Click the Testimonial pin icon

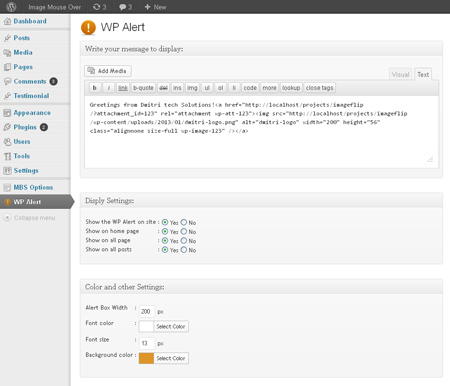tap(7, 96)
